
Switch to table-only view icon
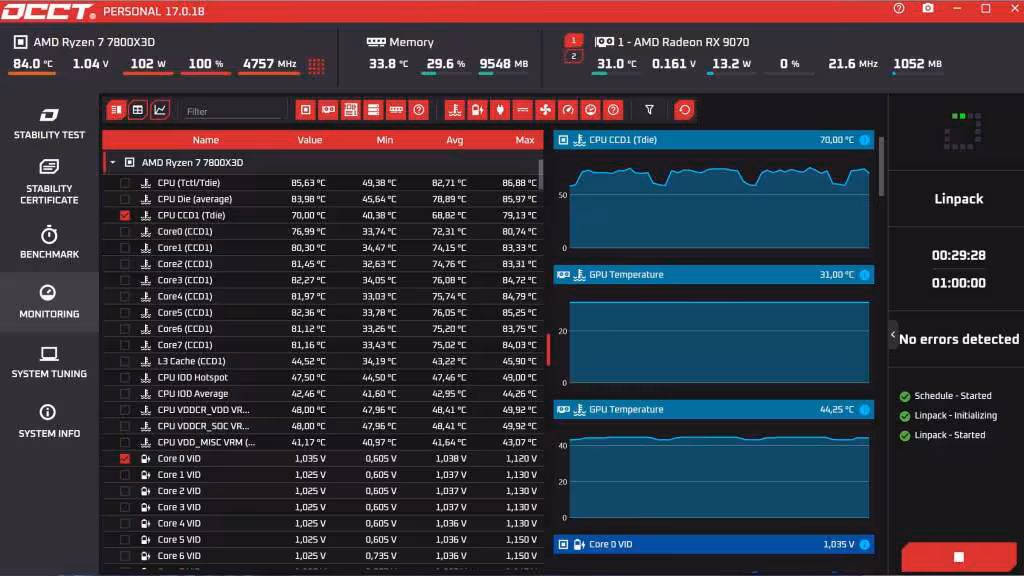[138, 110]
